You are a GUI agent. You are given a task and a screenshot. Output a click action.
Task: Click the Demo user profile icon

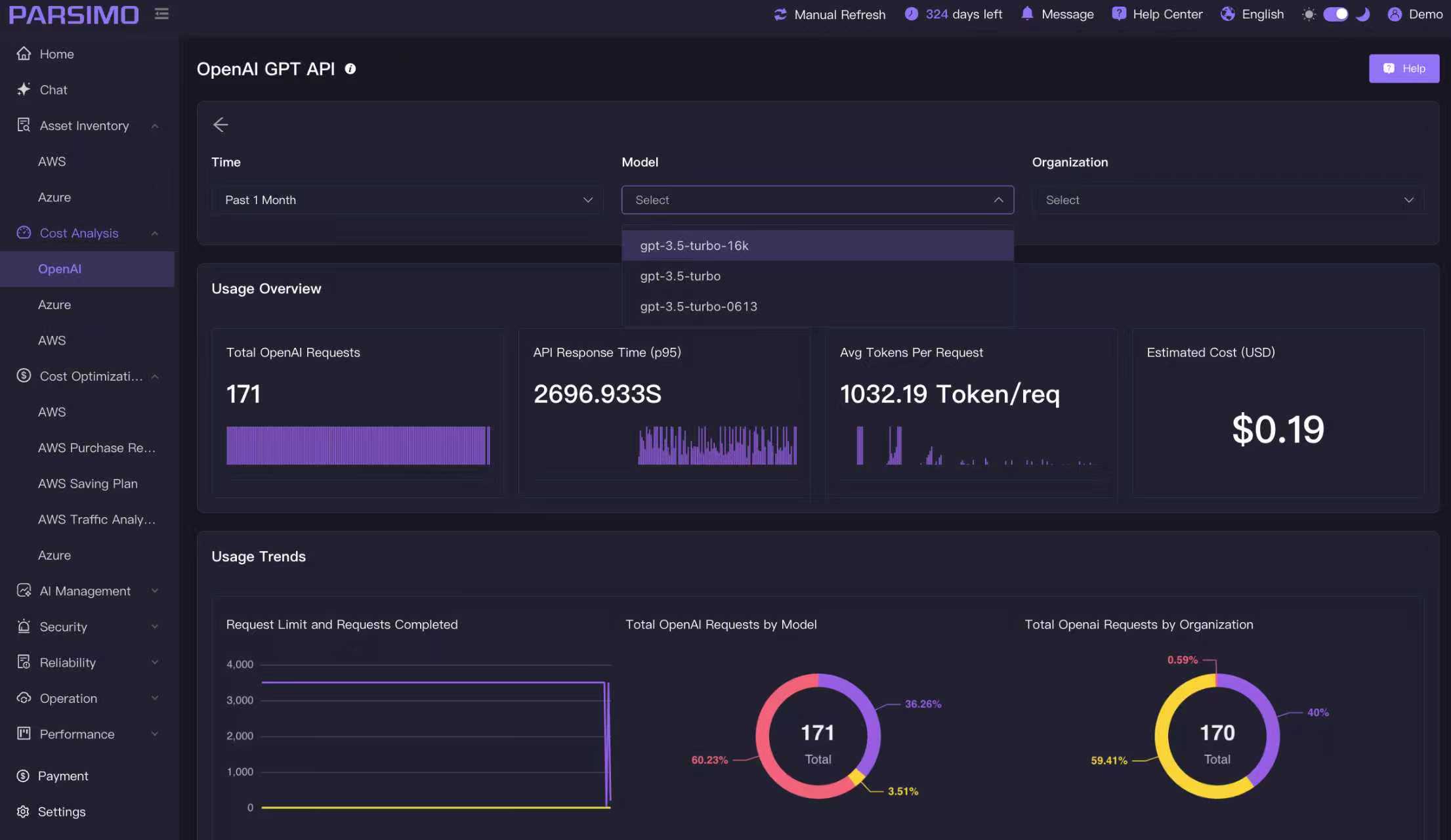point(1395,14)
